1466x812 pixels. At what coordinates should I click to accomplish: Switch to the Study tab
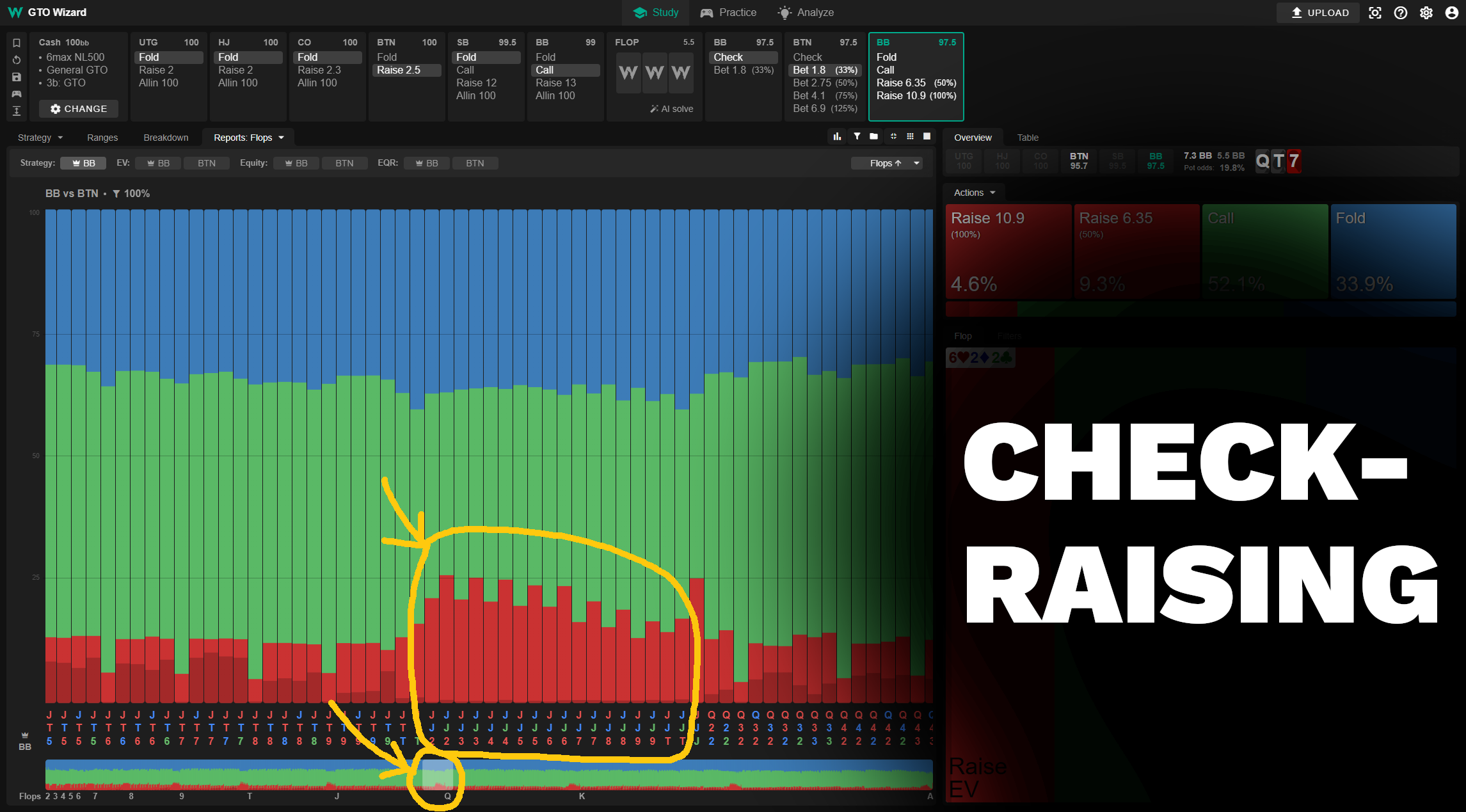point(656,13)
